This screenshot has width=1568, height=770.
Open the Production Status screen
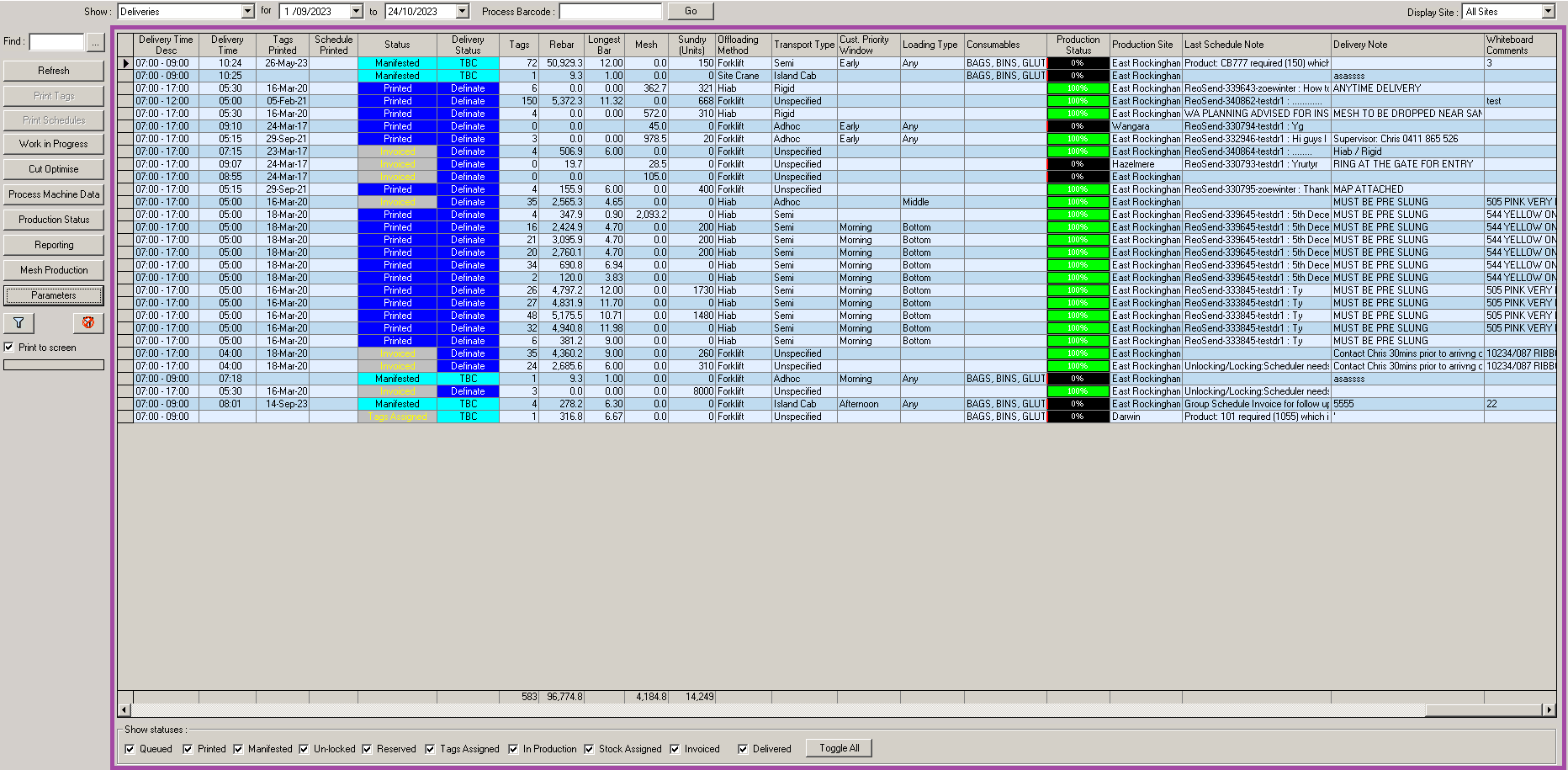pos(54,220)
